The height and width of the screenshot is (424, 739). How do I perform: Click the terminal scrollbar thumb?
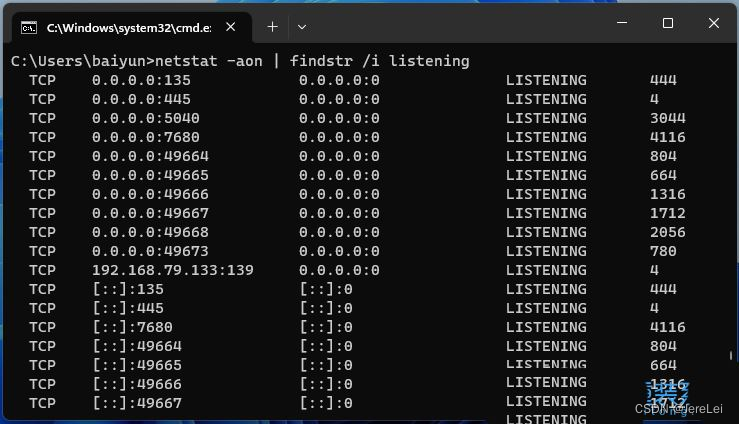click(x=731, y=355)
